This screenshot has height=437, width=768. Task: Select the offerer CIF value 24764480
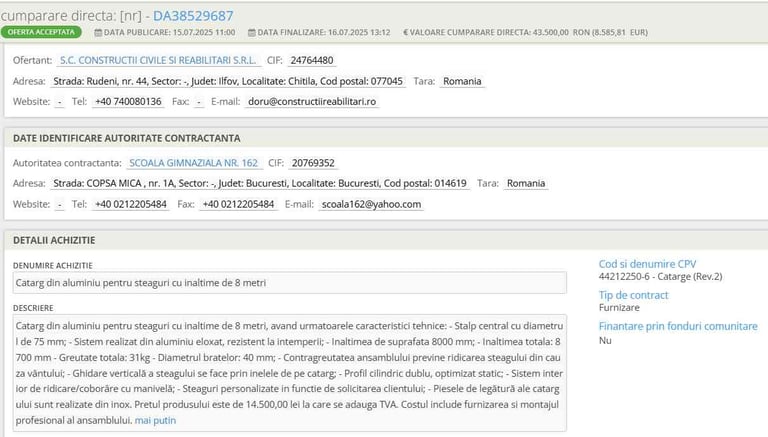point(312,60)
